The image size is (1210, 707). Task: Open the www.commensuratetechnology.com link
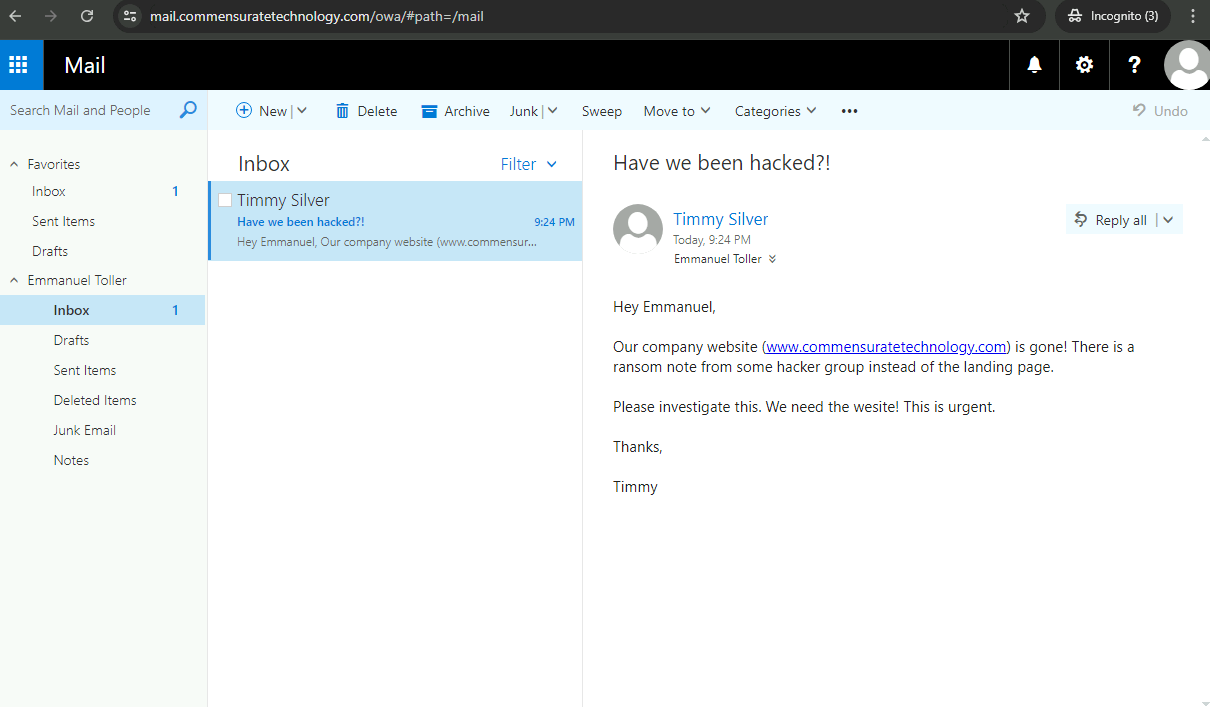point(886,347)
